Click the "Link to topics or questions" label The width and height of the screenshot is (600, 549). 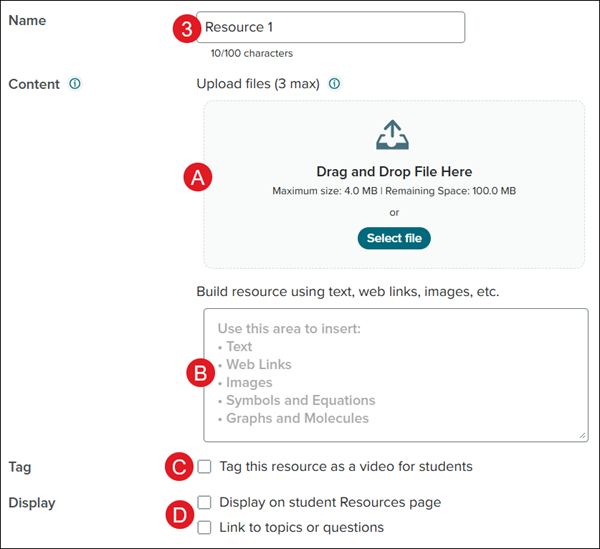point(301,527)
